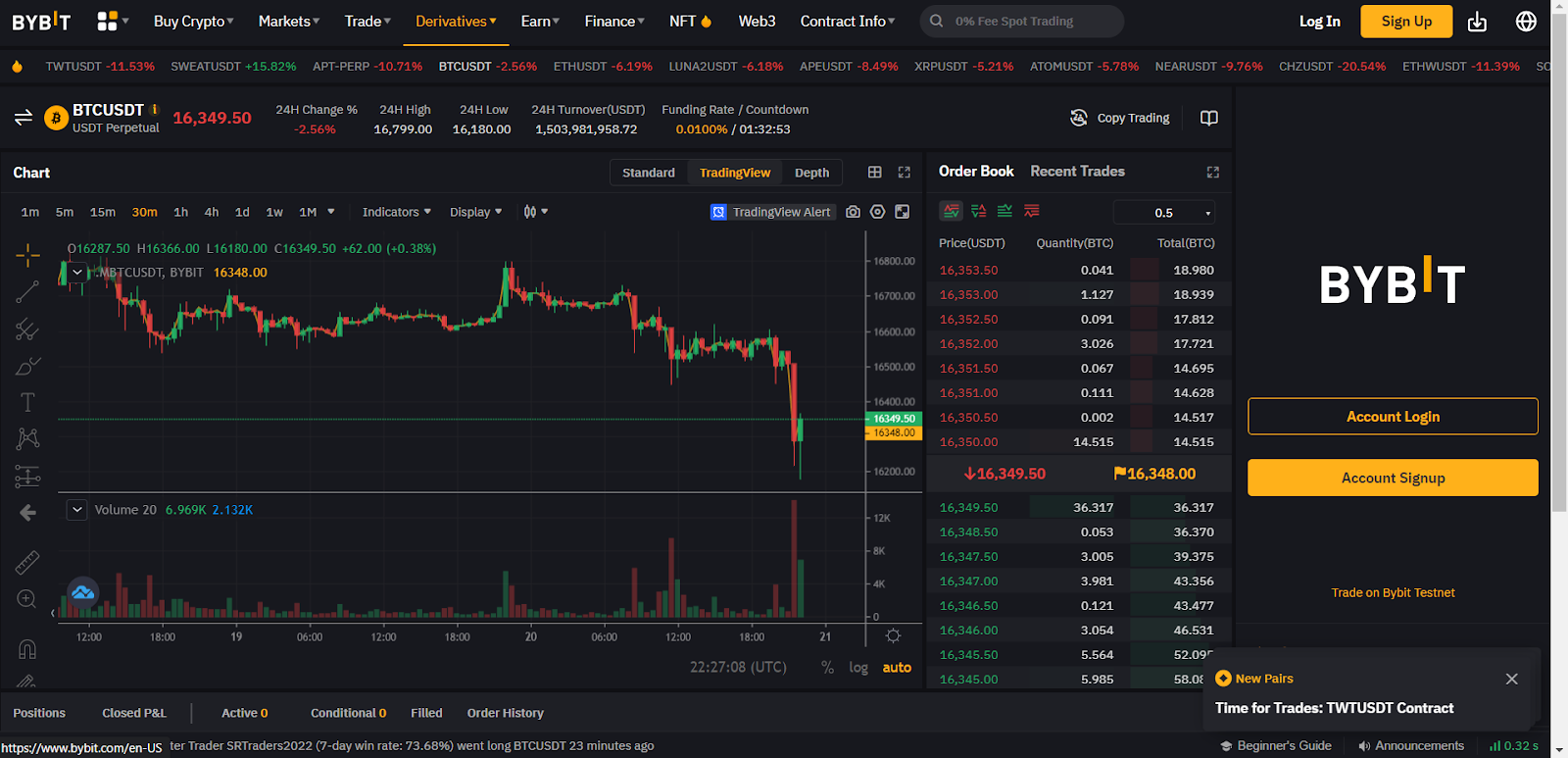This screenshot has height=758, width=1568.
Task: Click the switch trading pair arrows icon
Action: click(24, 118)
